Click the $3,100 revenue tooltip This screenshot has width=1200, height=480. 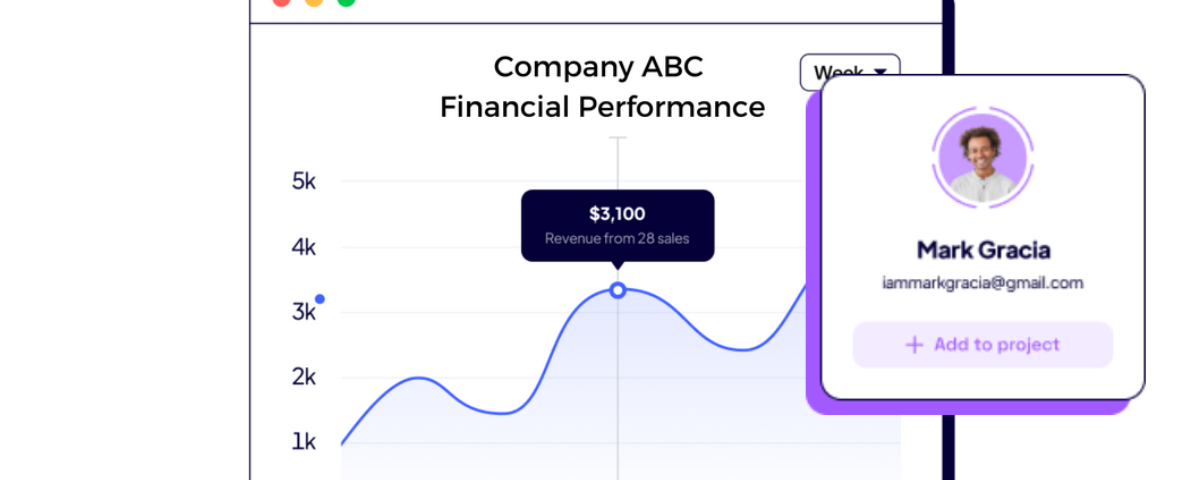[x=618, y=226]
